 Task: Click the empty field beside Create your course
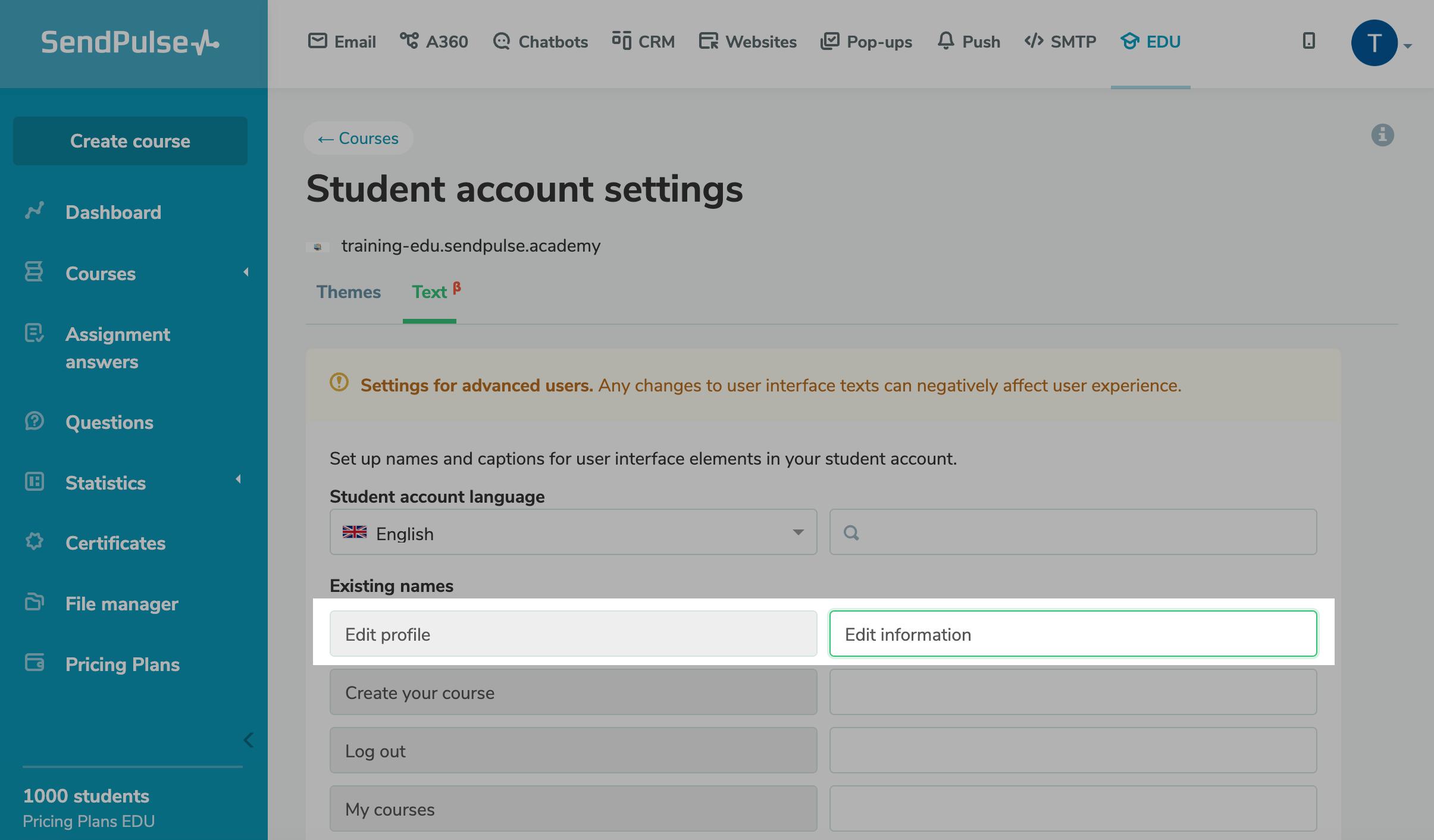coord(1073,692)
